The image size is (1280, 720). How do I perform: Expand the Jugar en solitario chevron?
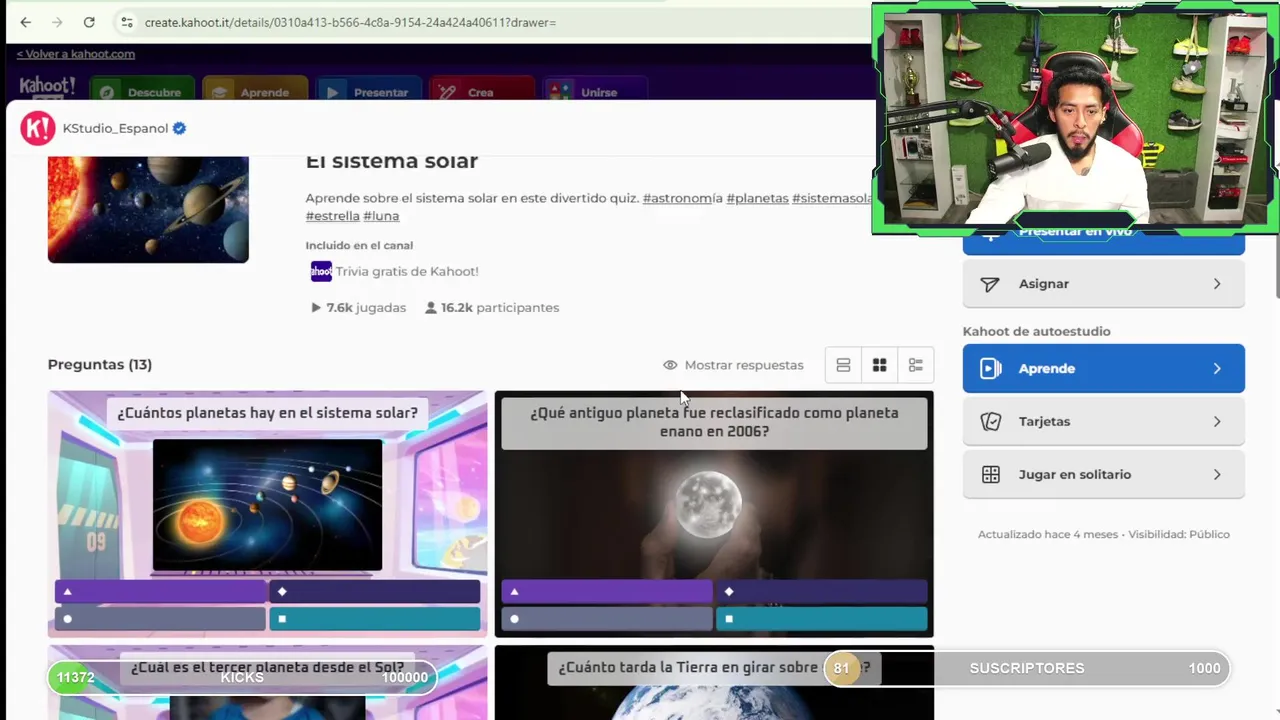pos(1217,474)
